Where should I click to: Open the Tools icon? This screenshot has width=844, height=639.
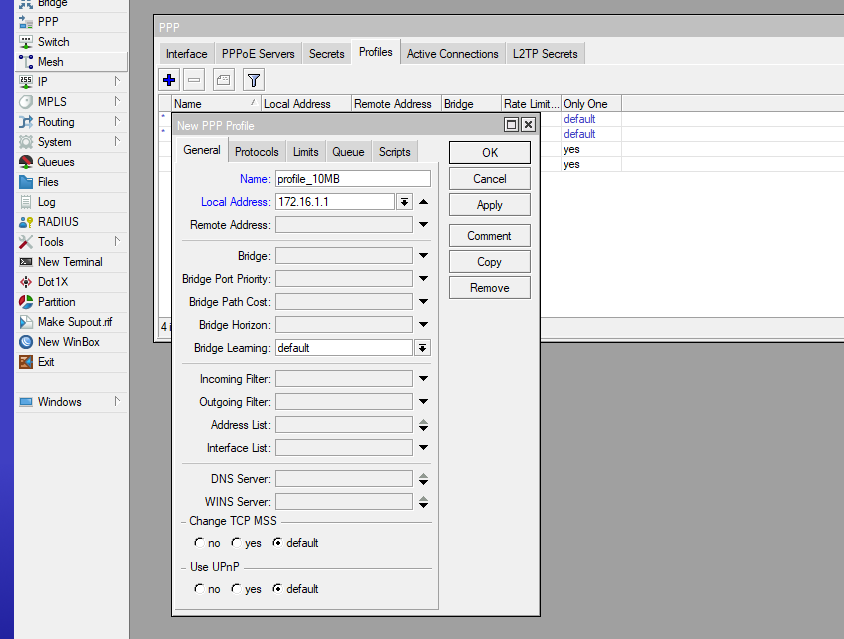26,242
